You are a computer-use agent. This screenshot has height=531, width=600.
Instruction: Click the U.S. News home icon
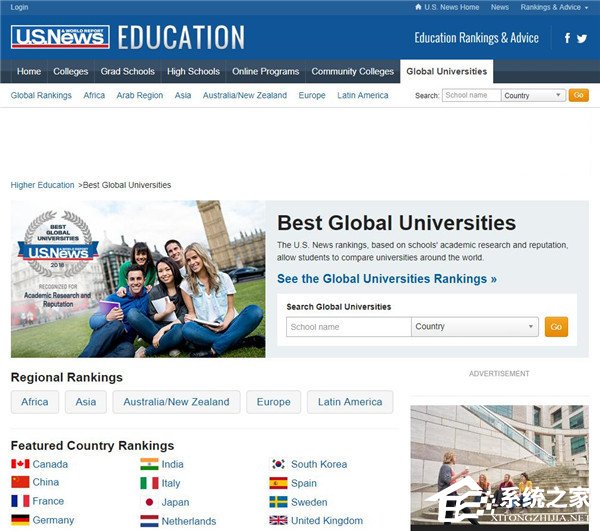coord(418,7)
